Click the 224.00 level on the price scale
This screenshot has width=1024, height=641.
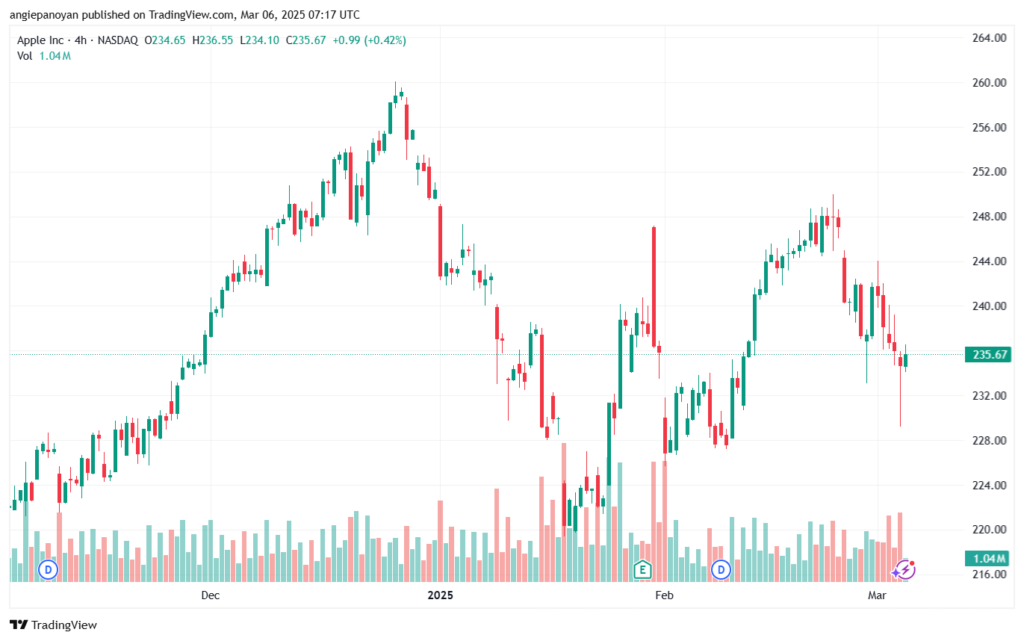click(x=989, y=485)
